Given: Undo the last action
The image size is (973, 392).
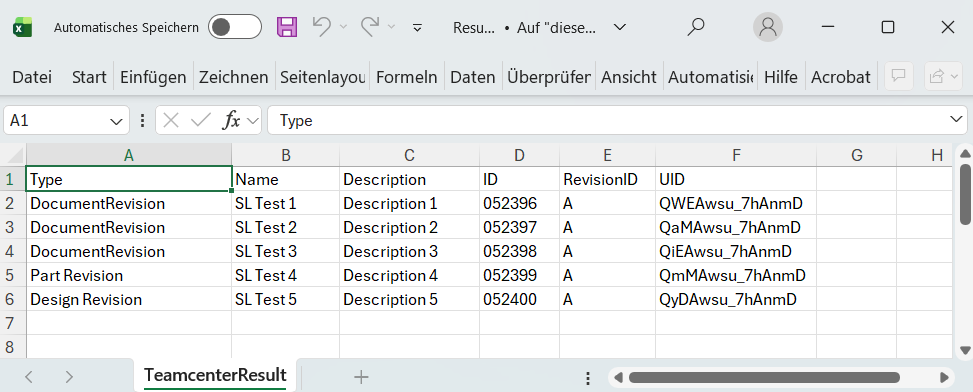Looking at the screenshot, I should [321, 27].
